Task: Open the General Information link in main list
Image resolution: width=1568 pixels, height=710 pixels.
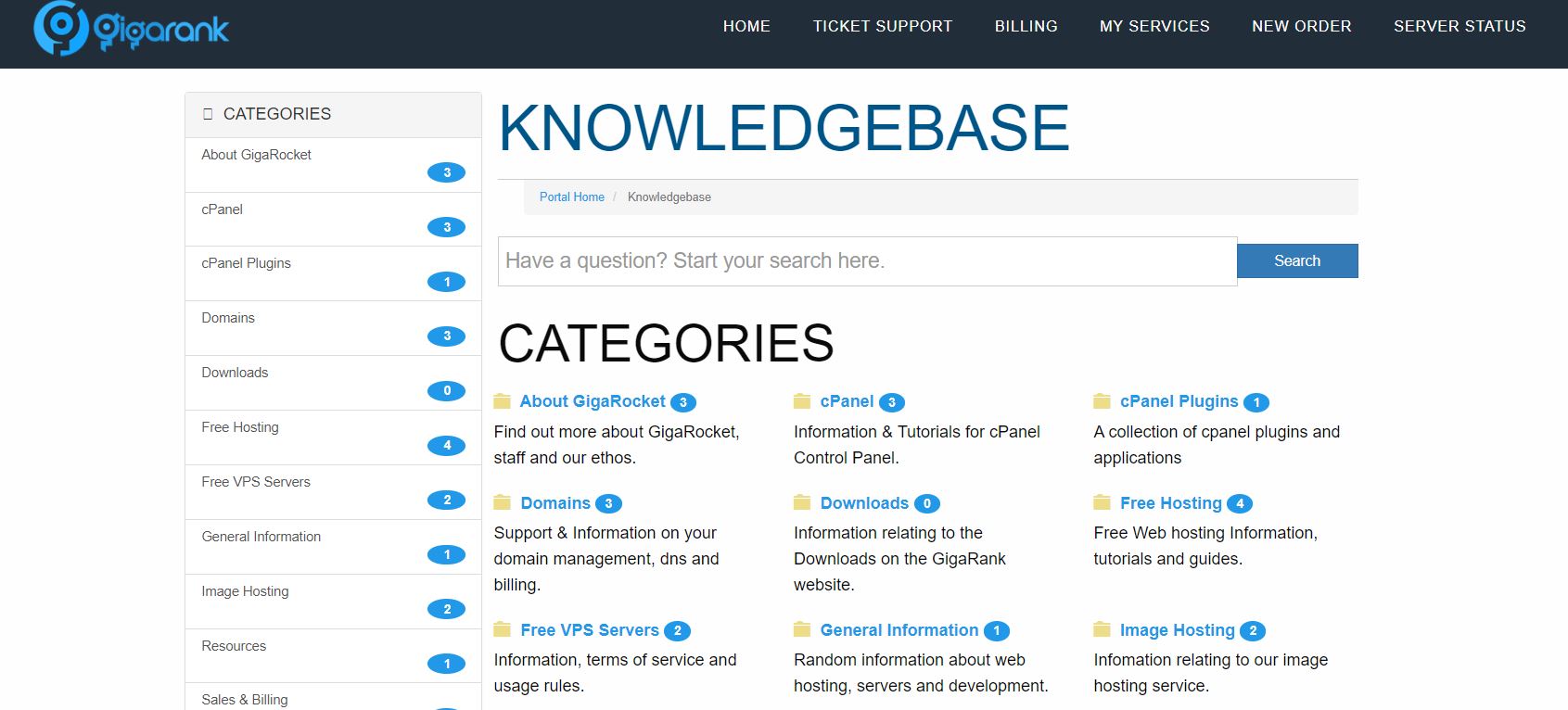Action: (899, 630)
